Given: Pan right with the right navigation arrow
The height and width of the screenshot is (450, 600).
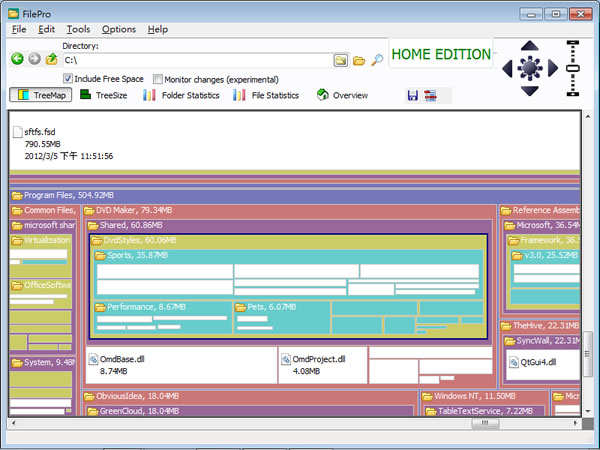Looking at the screenshot, I should [x=553, y=68].
